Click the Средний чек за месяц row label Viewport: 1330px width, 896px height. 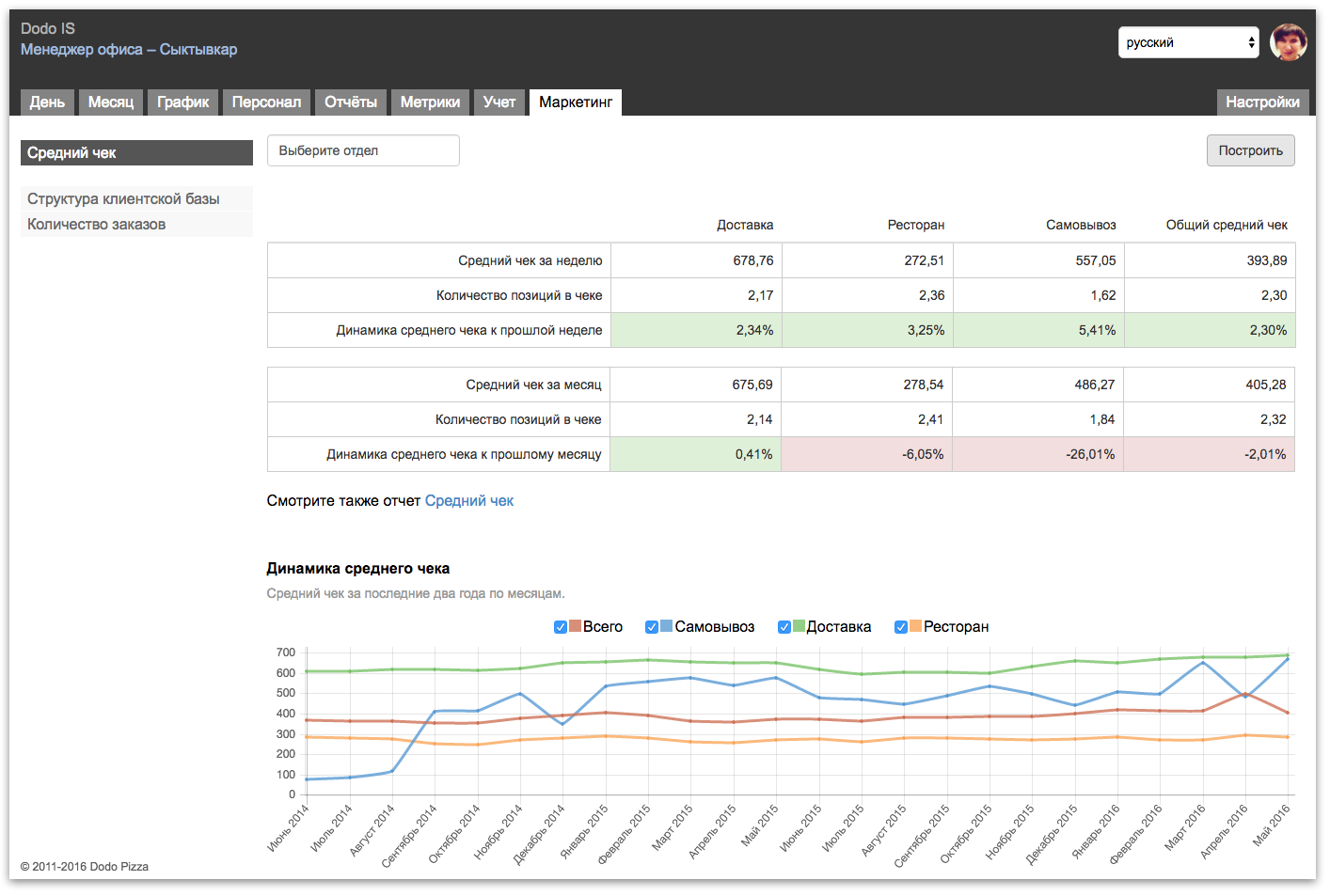coord(533,385)
